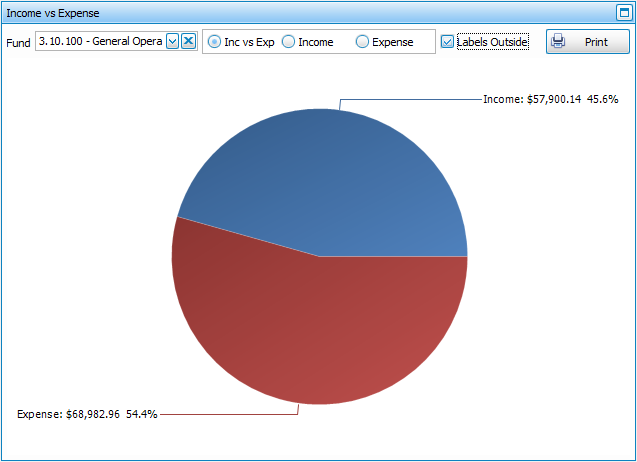Image resolution: width=637 pixels, height=462 pixels.
Task: Open the Fund dropdown arrow
Action: coord(172,41)
